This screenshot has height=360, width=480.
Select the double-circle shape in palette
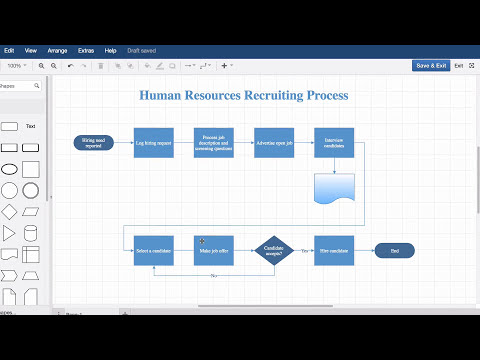[31, 191]
